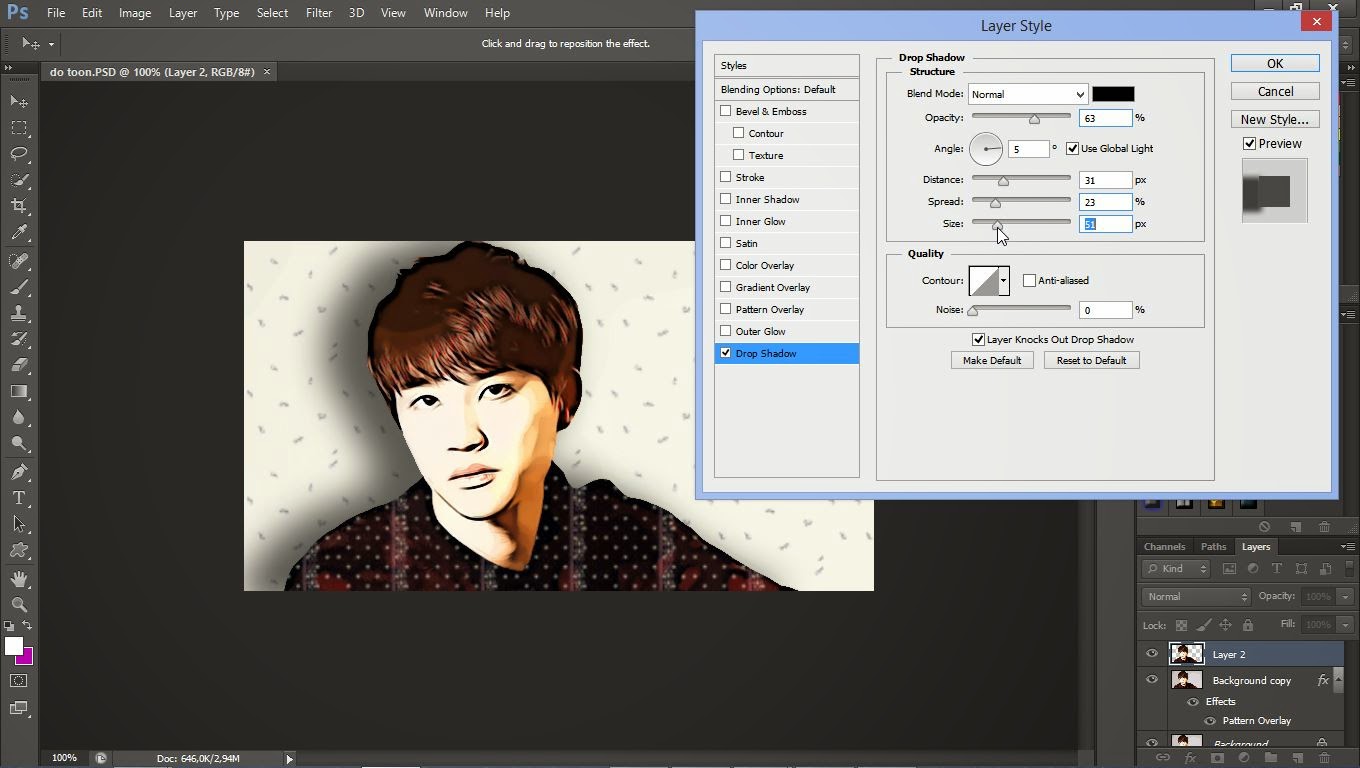Image resolution: width=1360 pixels, height=768 pixels.
Task: Click the Background copy layer thumbnail
Action: click(1186, 679)
